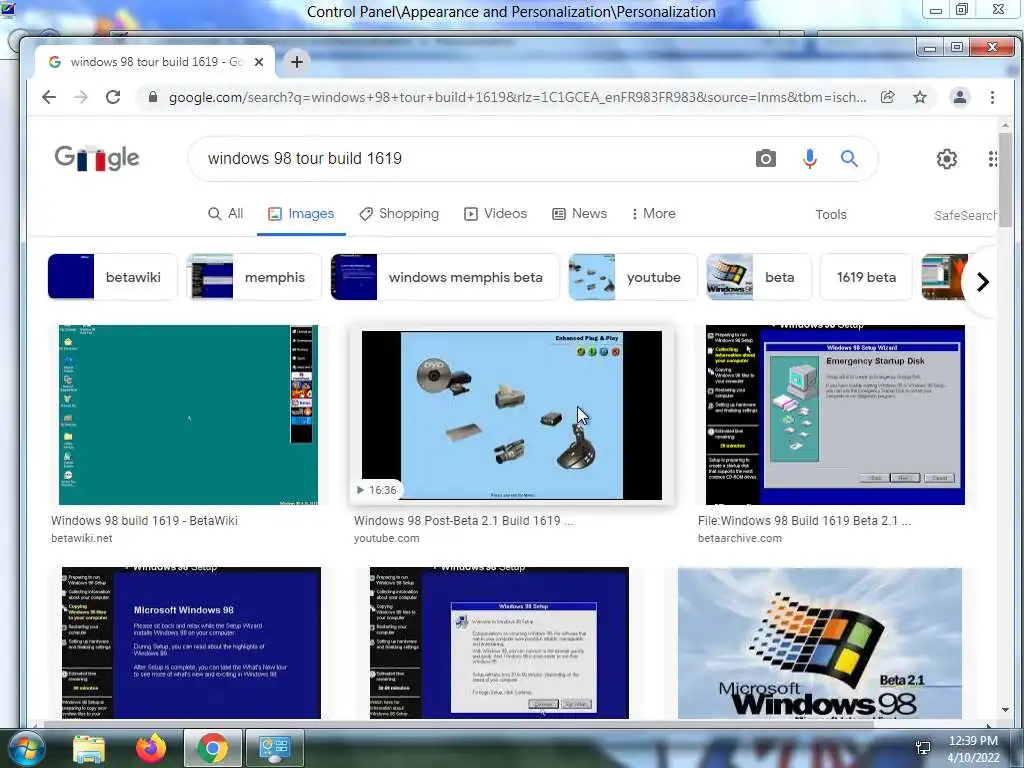Select the '1619 beta' chip
Viewport: 1024px width, 768px height.
pos(866,277)
